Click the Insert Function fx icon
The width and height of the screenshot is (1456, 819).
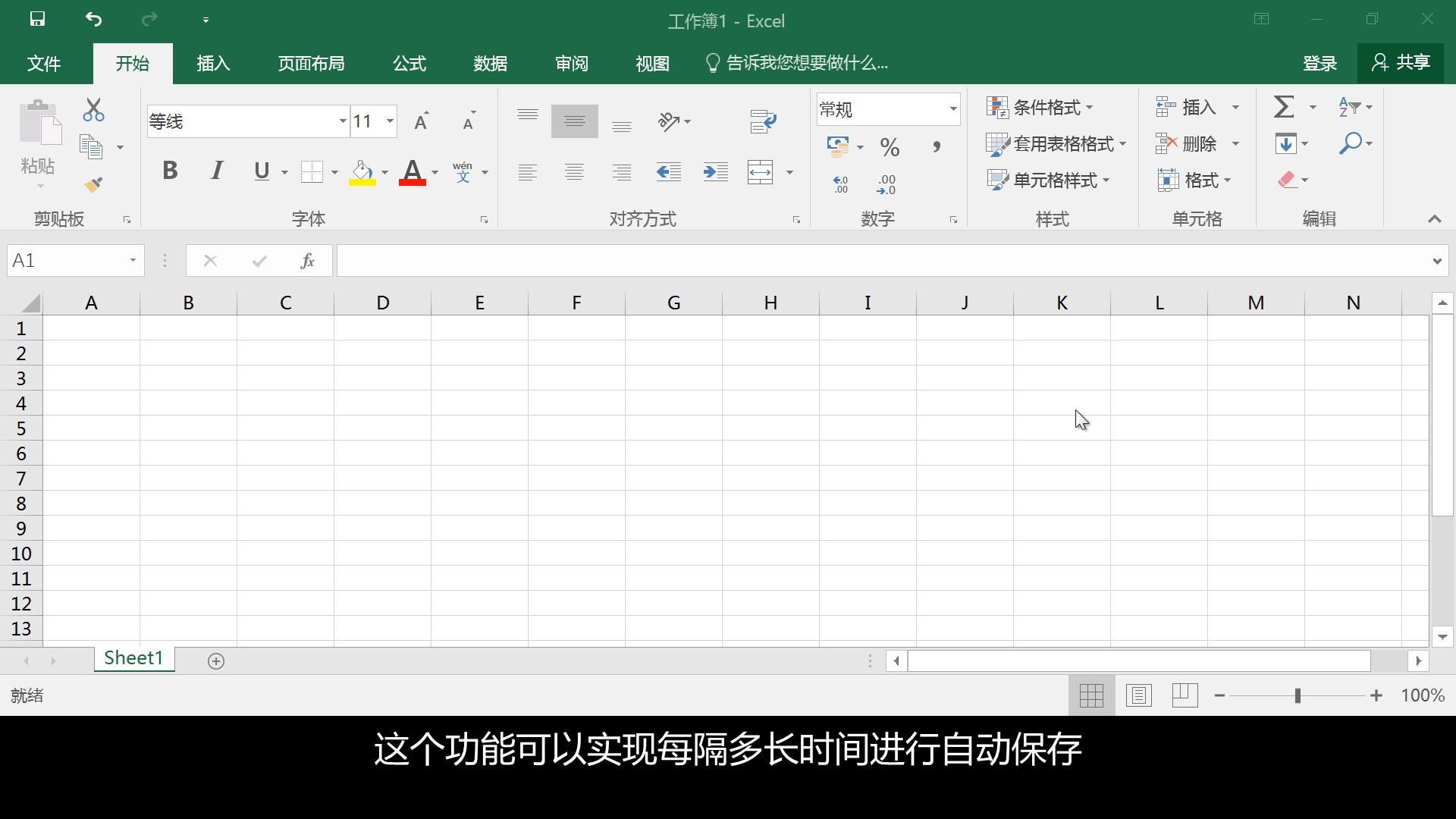pyautogui.click(x=307, y=261)
